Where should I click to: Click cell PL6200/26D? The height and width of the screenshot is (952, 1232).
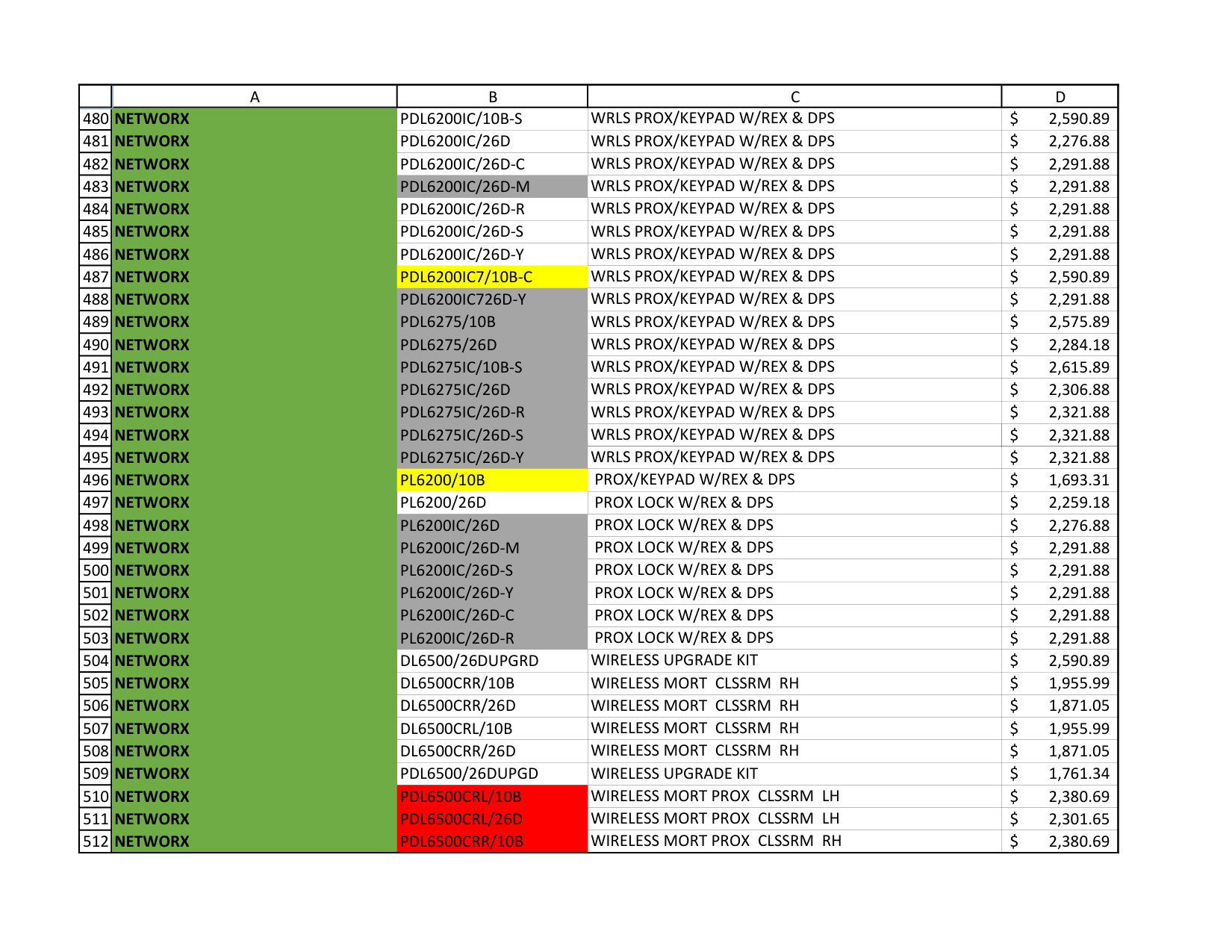[492, 503]
